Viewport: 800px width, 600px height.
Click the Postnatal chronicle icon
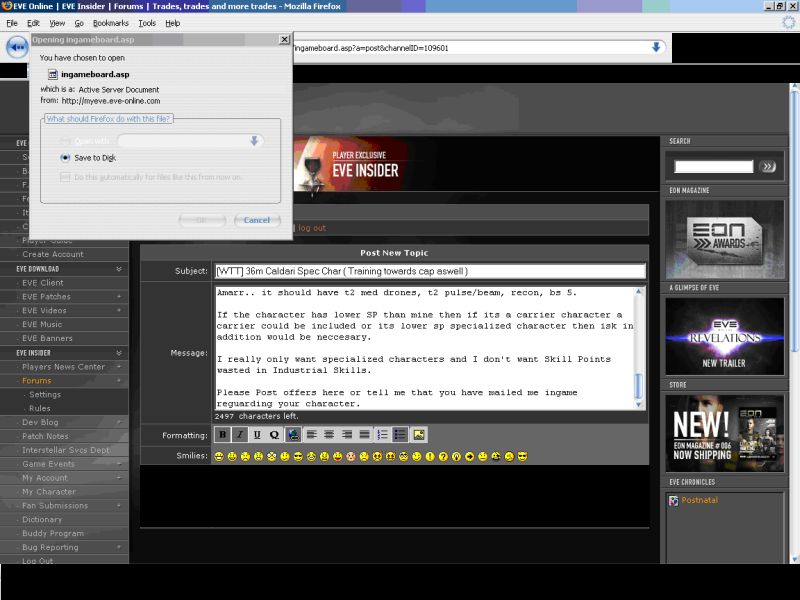pos(673,501)
